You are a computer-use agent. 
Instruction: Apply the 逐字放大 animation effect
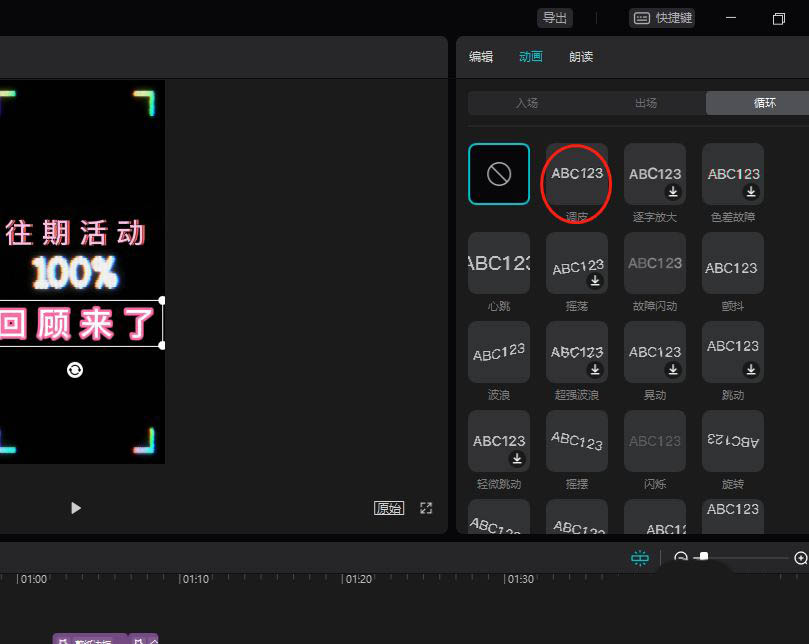tap(654, 173)
